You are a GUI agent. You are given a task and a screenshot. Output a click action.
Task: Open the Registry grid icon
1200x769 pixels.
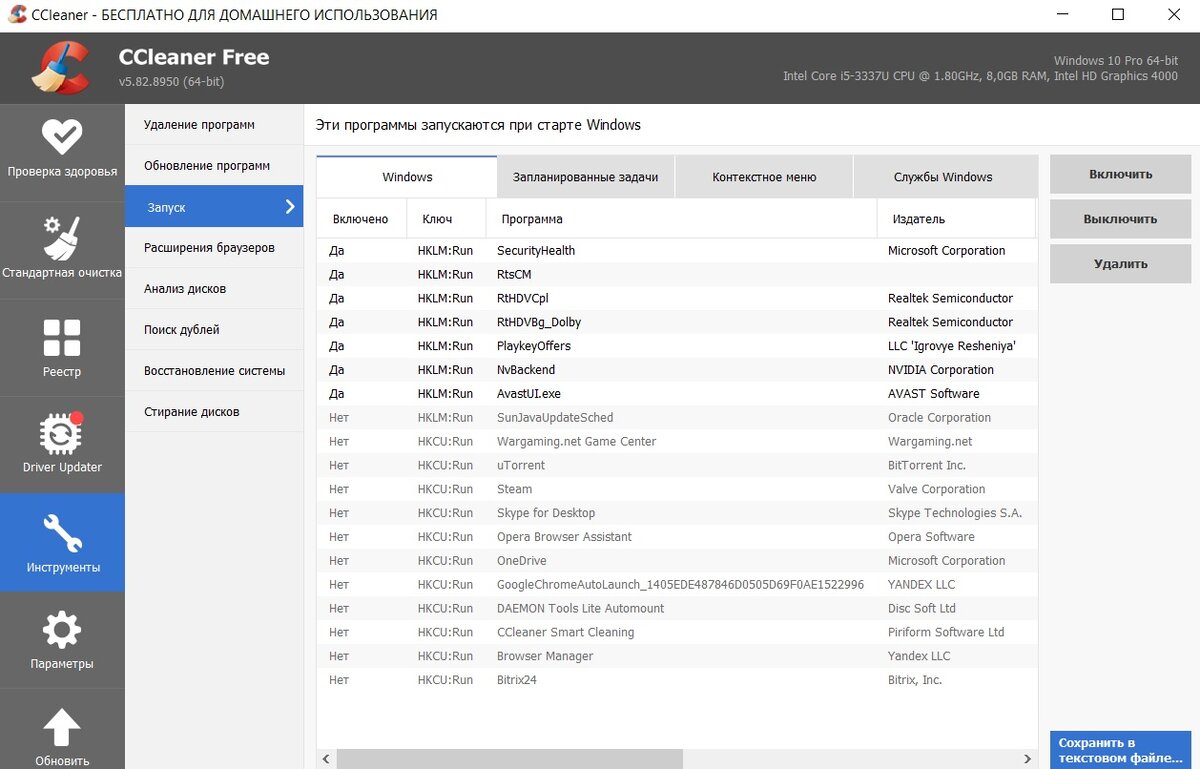pos(62,338)
